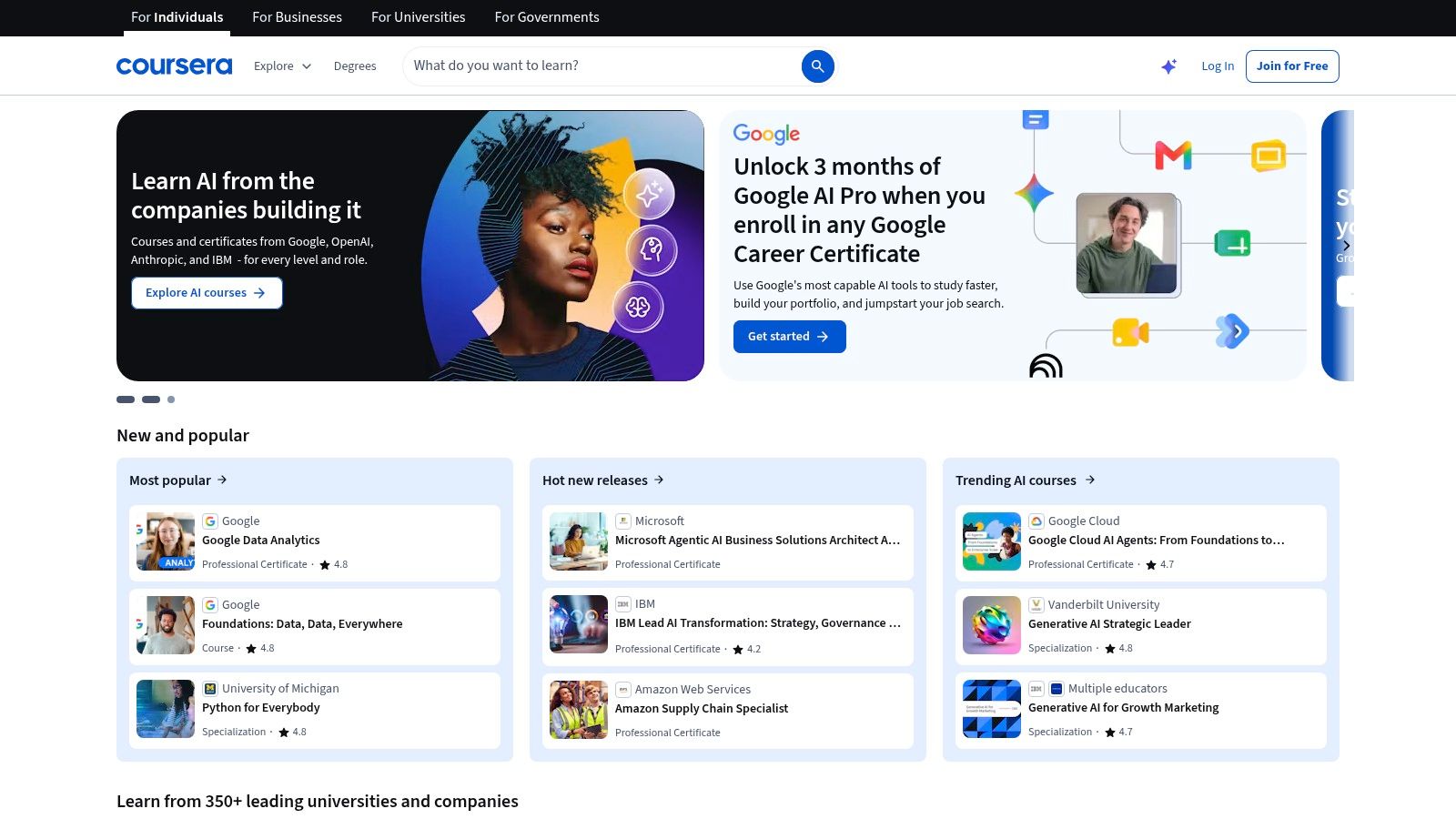The height and width of the screenshot is (819, 1456).
Task: Click the Google logo in Google Data Analytics row
Action: pyautogui.click(x=210, y=521)
